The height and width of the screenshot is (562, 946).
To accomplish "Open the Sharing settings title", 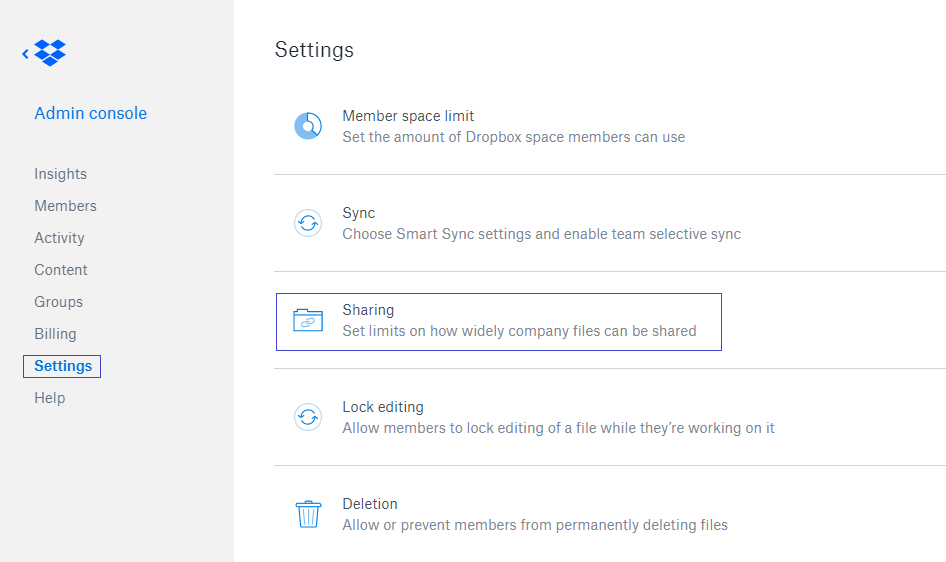I will pyautogui.click(x=368, y=310).
